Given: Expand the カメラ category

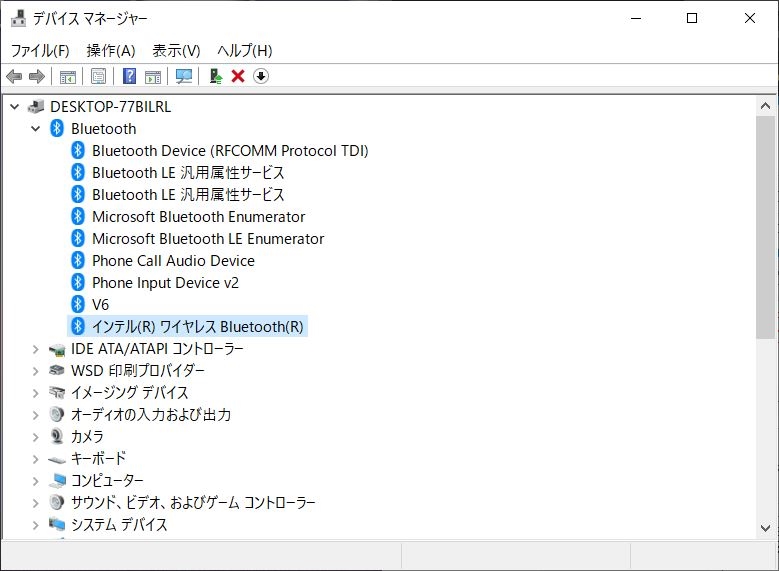Looking at the screenshot, I should tap(36, 437).
